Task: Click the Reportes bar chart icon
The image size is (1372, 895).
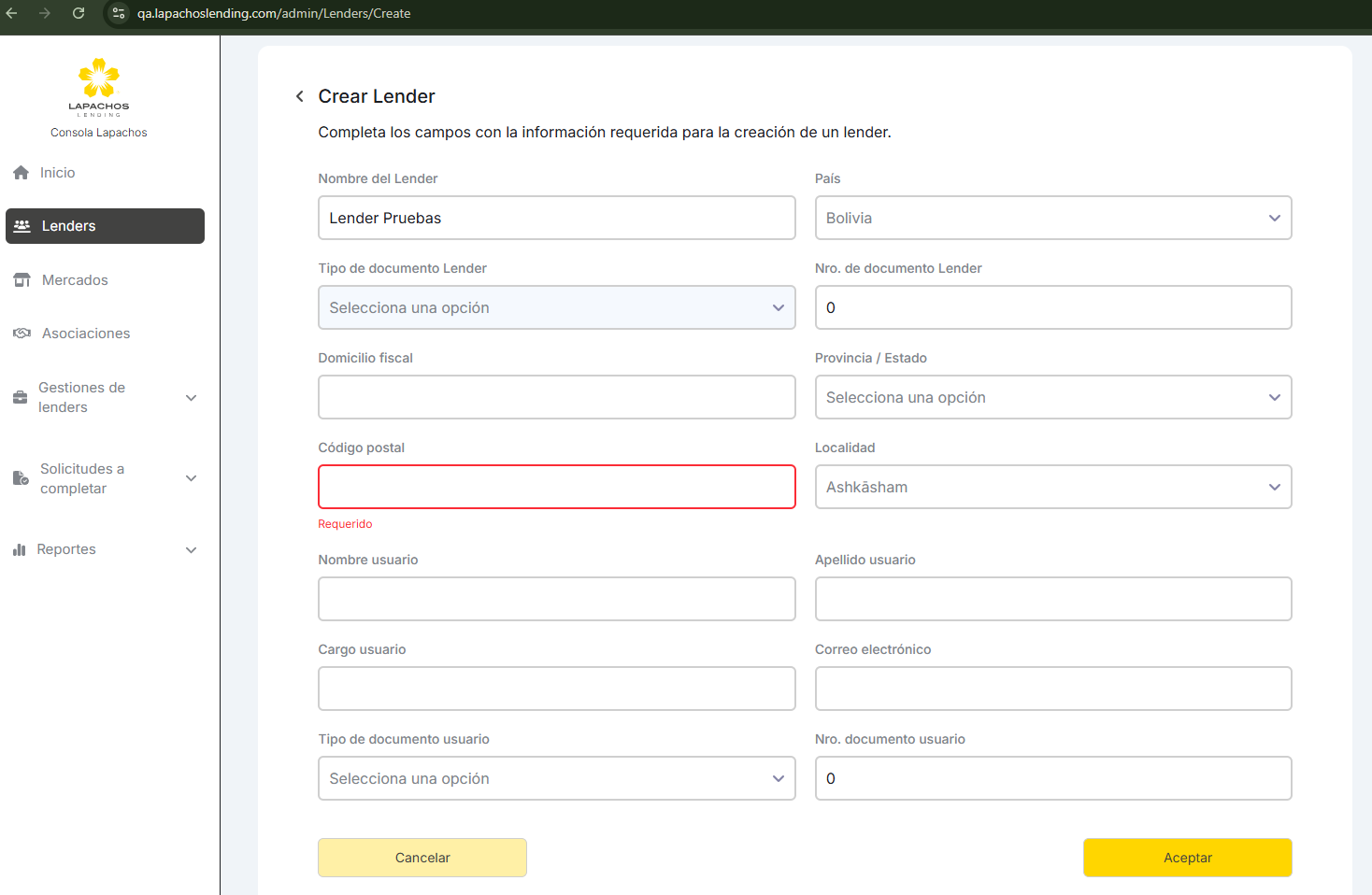Action: tap(20, 550)
